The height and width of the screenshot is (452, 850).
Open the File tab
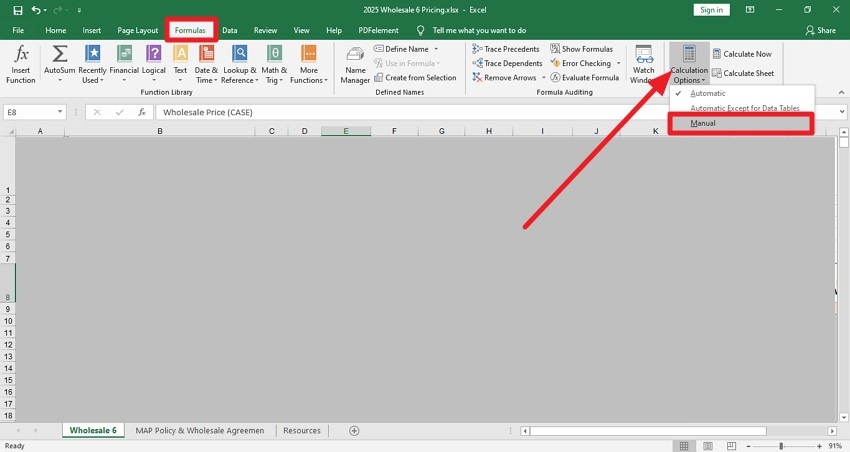(18, 30)
